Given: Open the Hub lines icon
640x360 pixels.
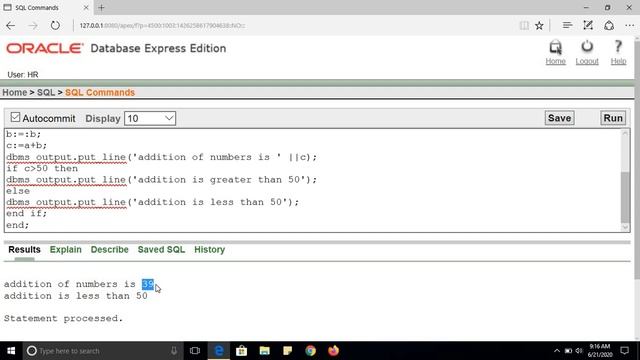Looking at the screenshot, I should [x=567, y=25].
